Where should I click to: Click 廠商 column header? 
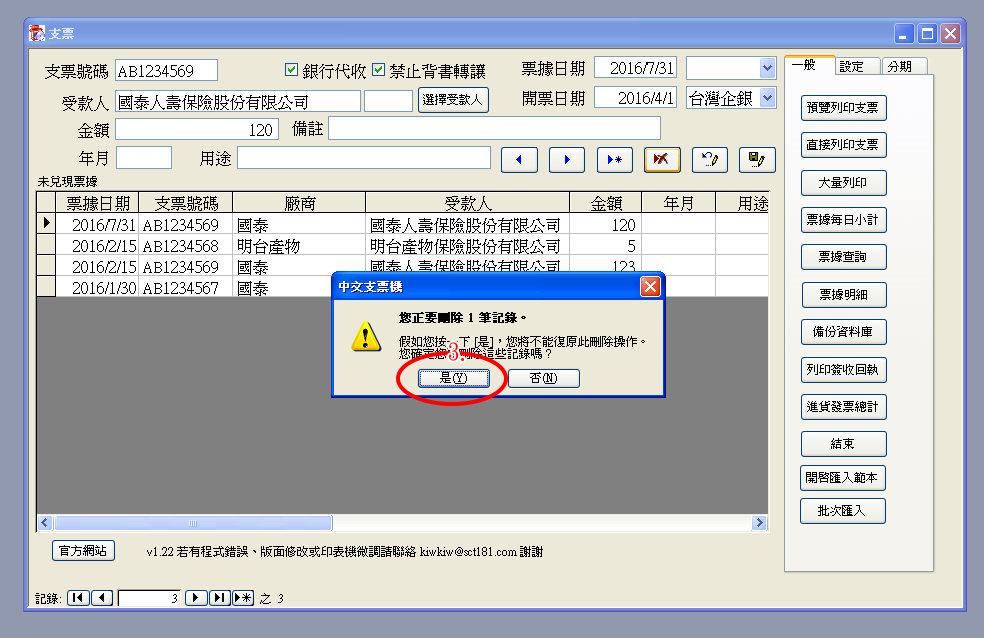(299, 203)
